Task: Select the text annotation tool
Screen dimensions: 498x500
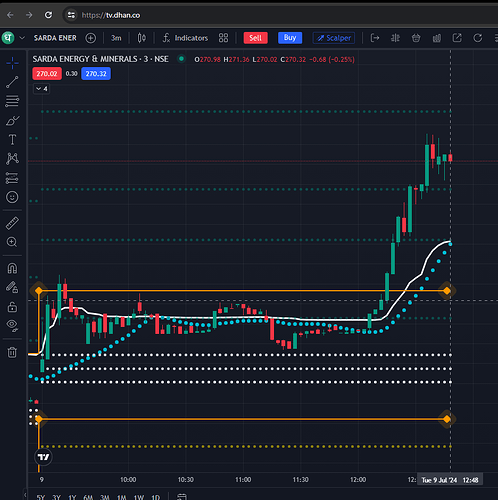Action: click(x=12, y=140)
